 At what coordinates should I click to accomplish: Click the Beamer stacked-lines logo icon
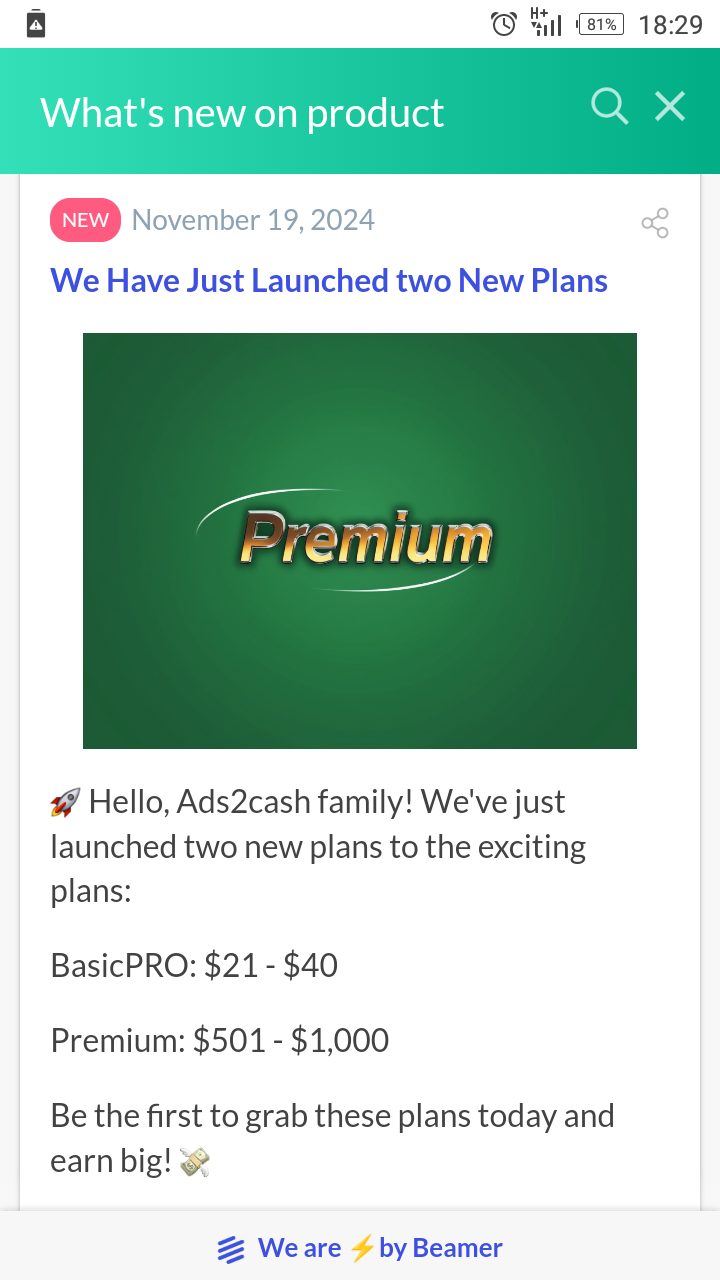231,1249
